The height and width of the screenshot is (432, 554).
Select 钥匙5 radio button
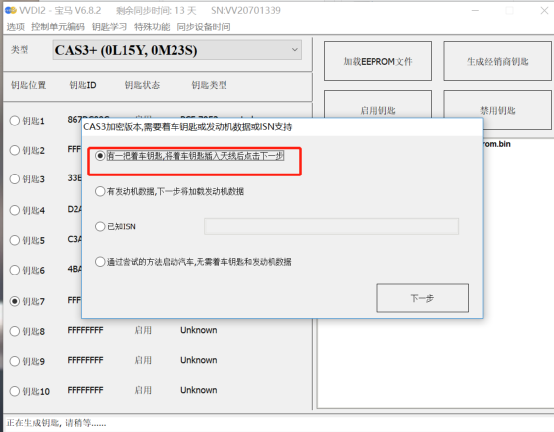14,240
